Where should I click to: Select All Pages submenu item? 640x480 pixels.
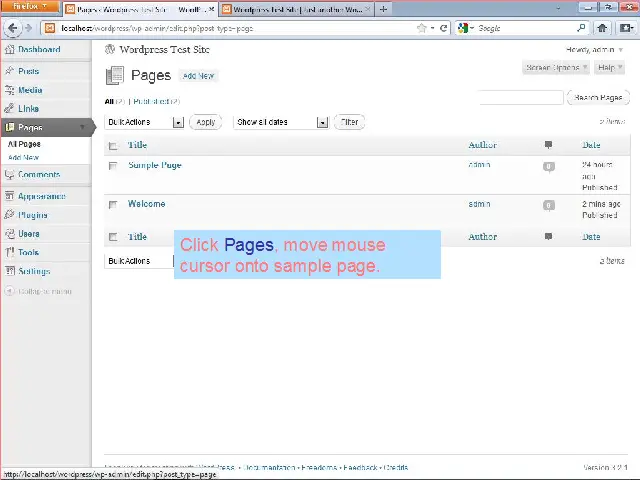24,144
